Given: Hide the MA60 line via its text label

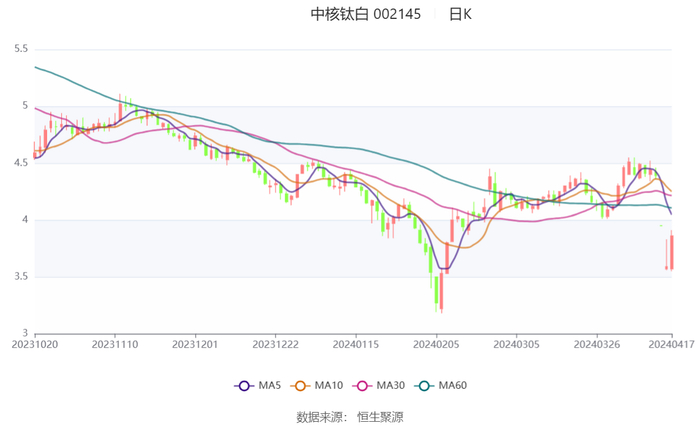Looking at the screenshot, I should click(x=452, y=386).
